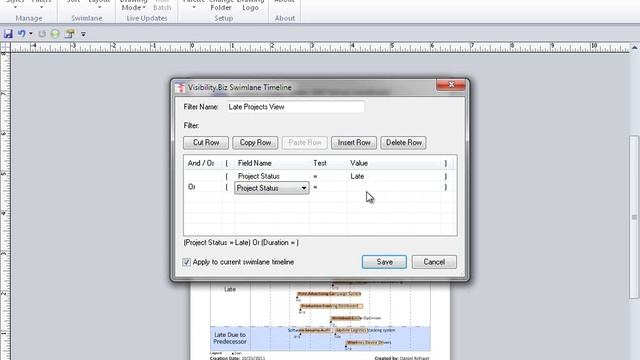Click the Swimlane Timeline dialog title icon
This screenshot has height=360, width=640.
pyautogui.click(x=180, y=87)
